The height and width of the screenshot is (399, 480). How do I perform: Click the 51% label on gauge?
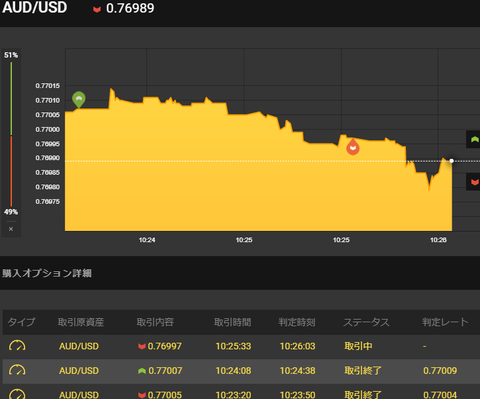pyautogui.click(x=11, y=55)
